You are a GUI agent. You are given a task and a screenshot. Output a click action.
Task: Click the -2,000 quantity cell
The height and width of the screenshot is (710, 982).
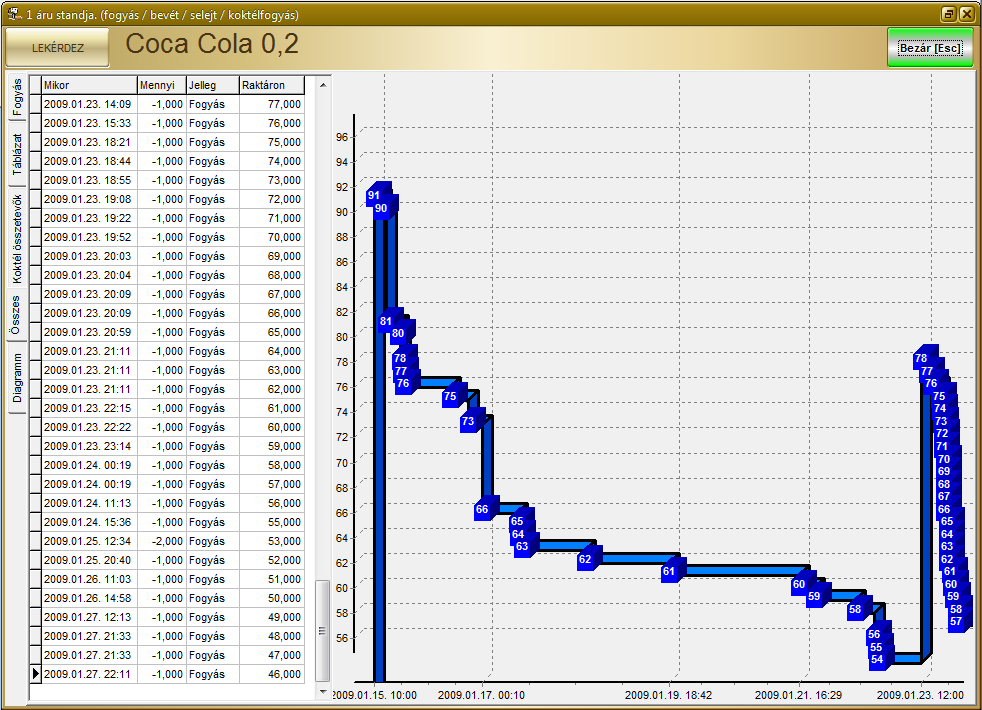[x=161, y=541]
